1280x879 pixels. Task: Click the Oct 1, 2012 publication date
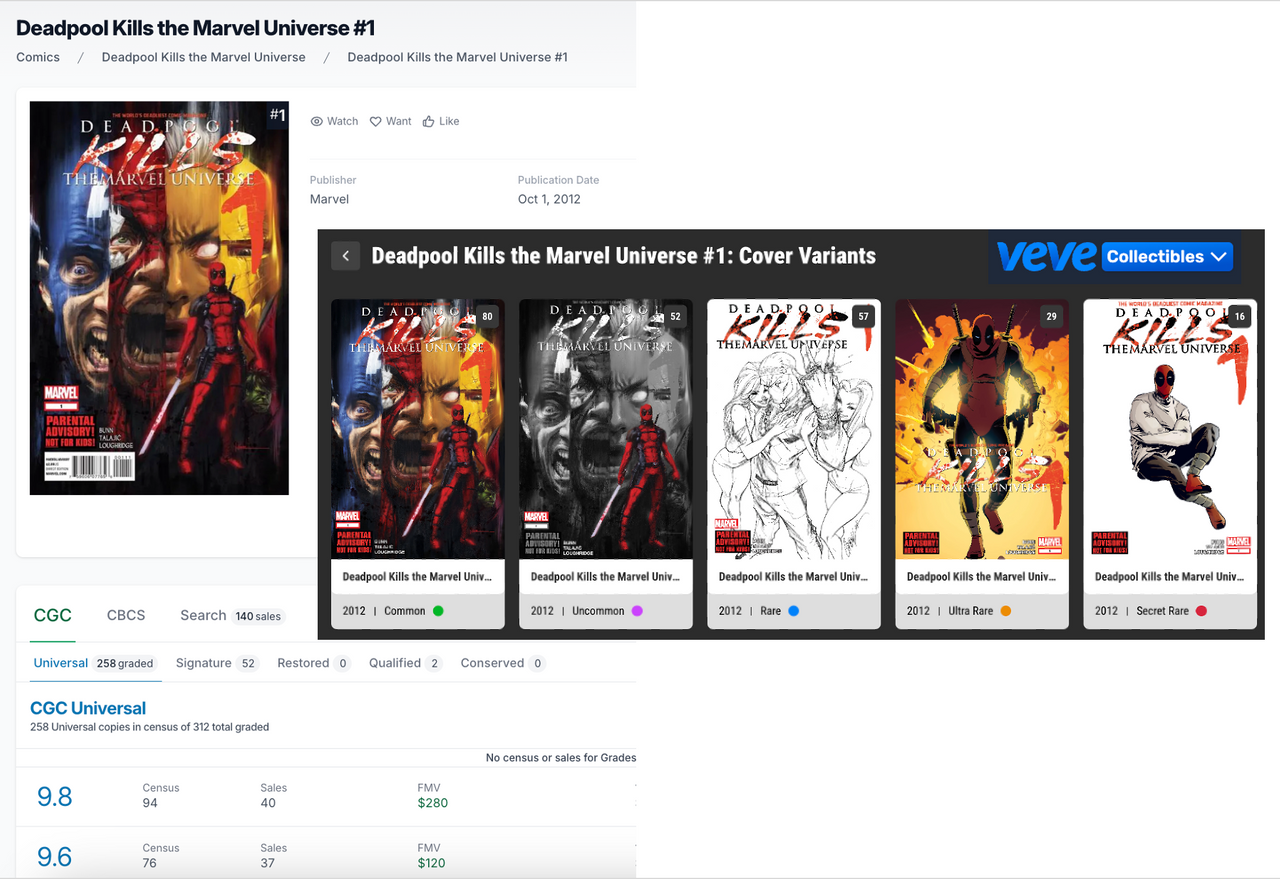(x=549, y=199)
